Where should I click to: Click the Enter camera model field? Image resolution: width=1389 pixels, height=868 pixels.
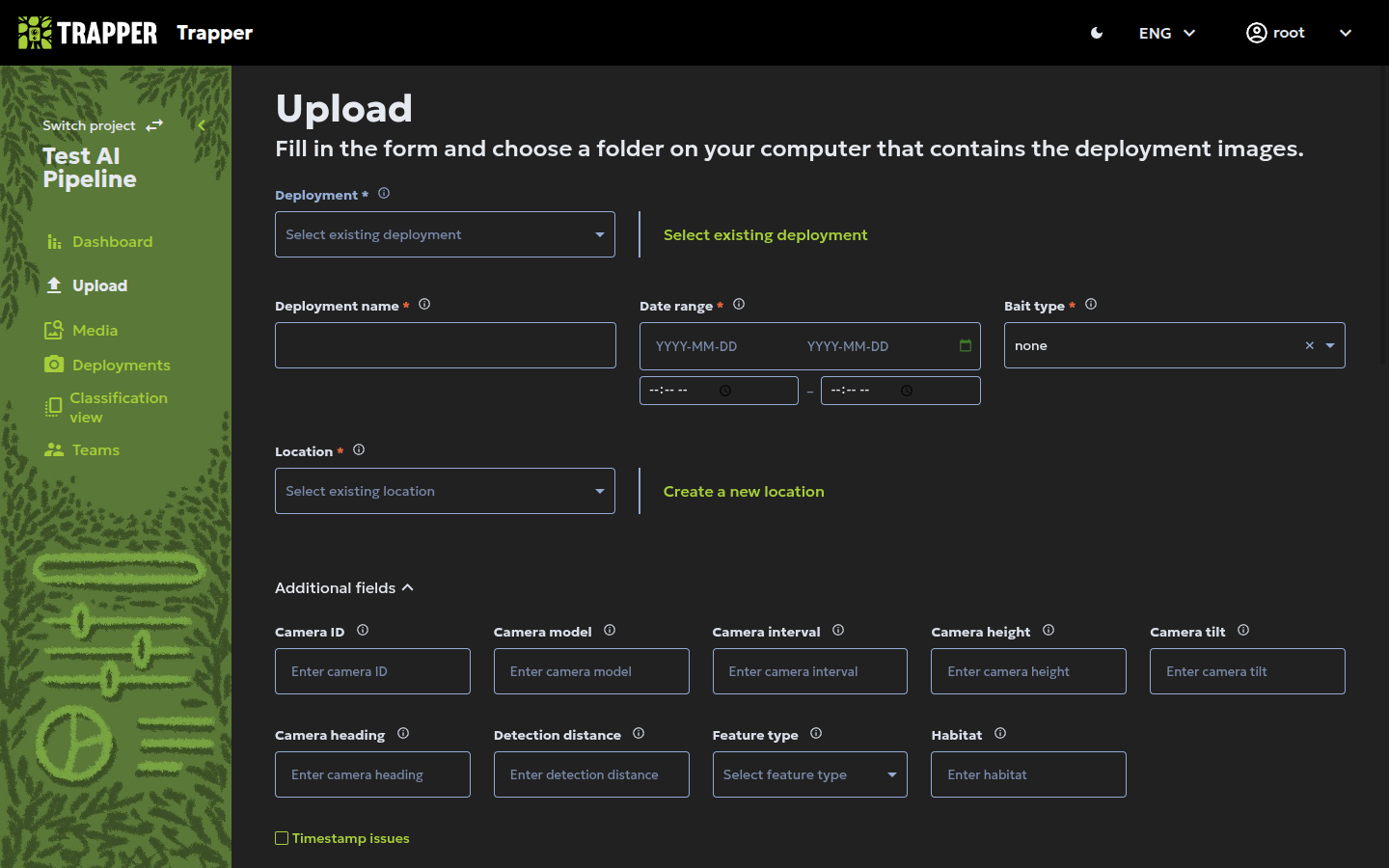(591, 671)
